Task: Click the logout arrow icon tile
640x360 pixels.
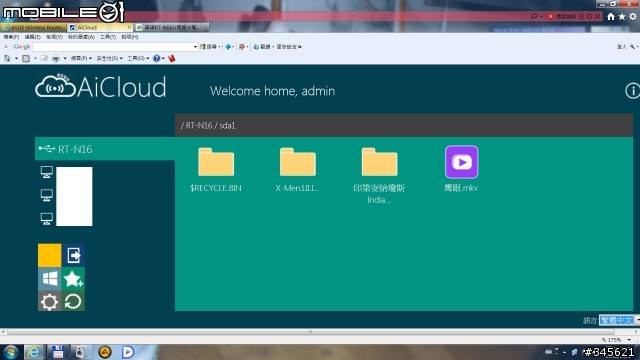Action: point(73,255)
